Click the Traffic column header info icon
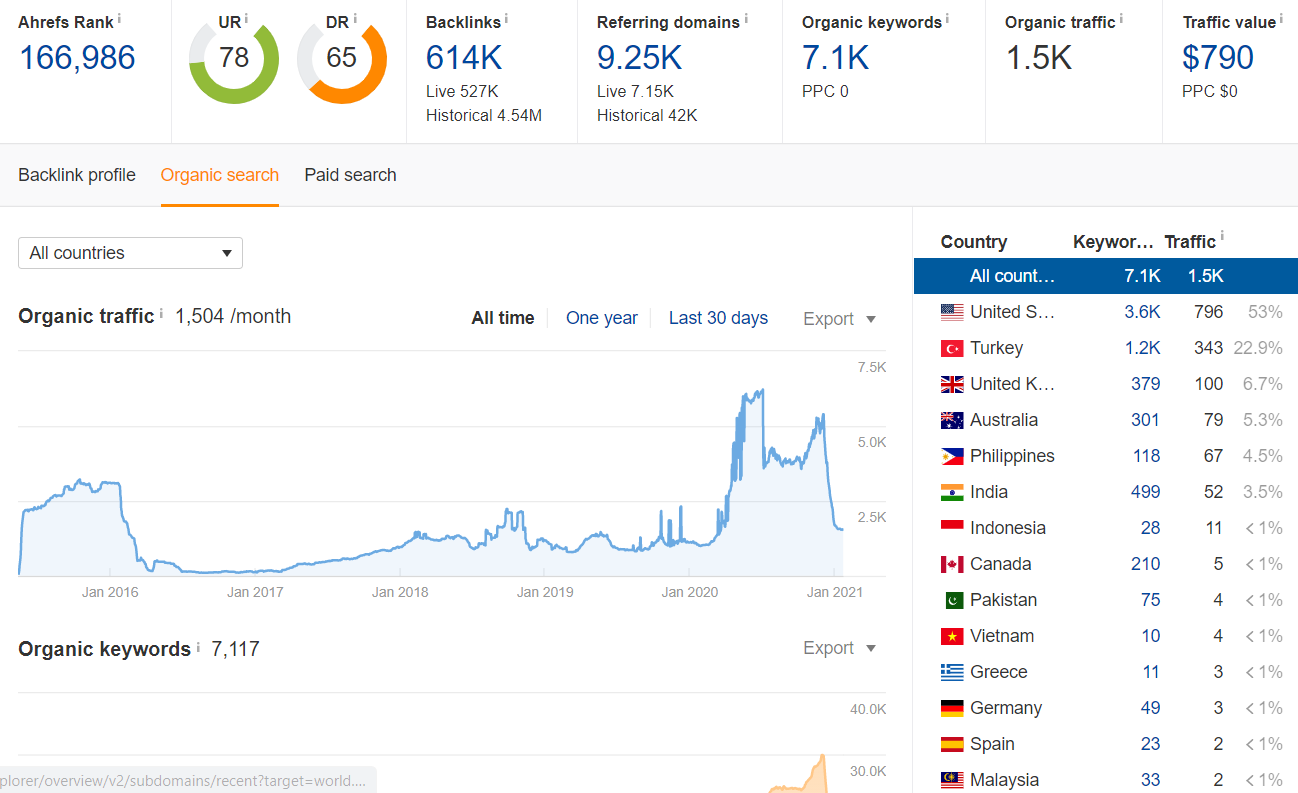 (1224, 235)
